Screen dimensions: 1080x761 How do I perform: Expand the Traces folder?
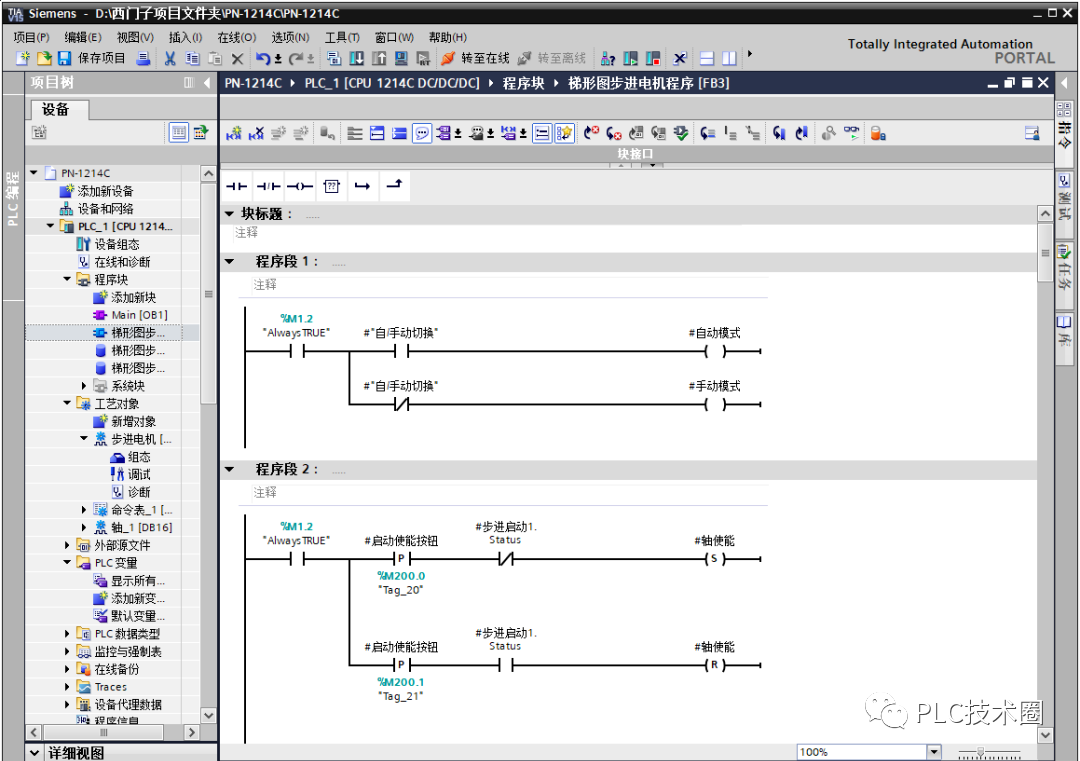[x=67, y=687]
